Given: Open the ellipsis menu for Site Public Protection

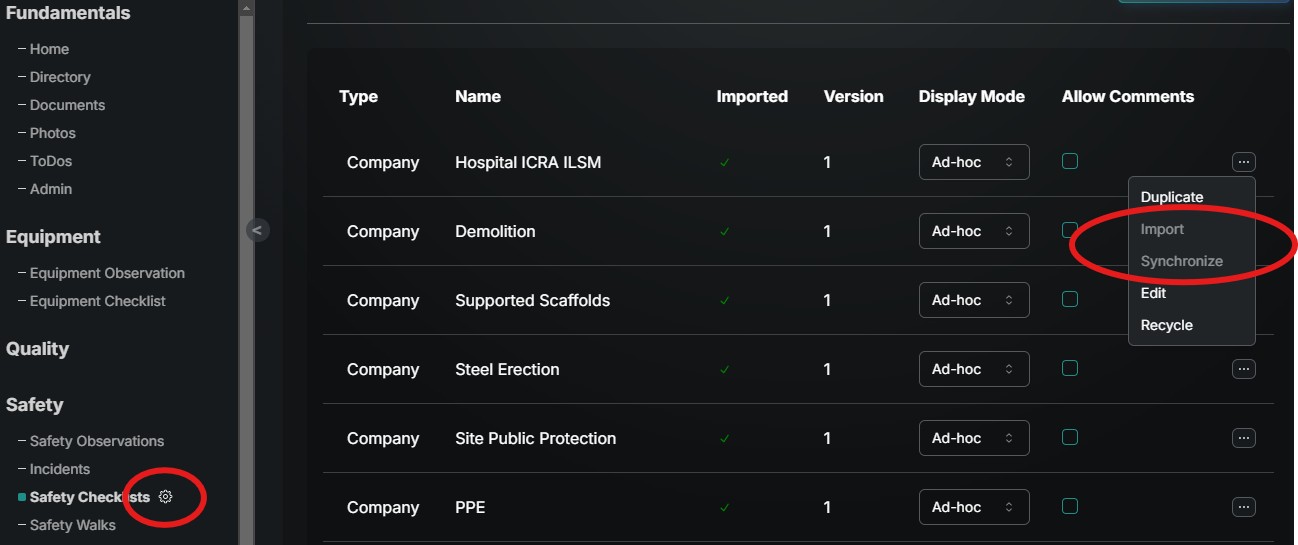Looking at the screenshot, I should (x=1243, y=438).
